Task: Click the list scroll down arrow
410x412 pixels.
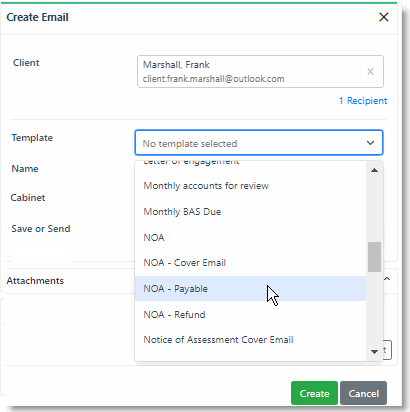Action: pos(374,352)
